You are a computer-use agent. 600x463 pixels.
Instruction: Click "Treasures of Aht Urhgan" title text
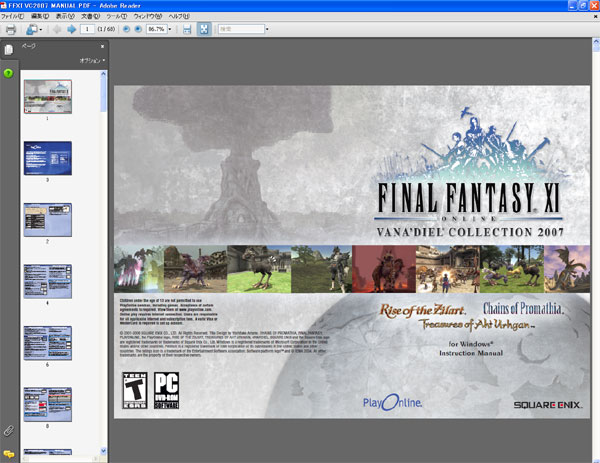[476, 324]
